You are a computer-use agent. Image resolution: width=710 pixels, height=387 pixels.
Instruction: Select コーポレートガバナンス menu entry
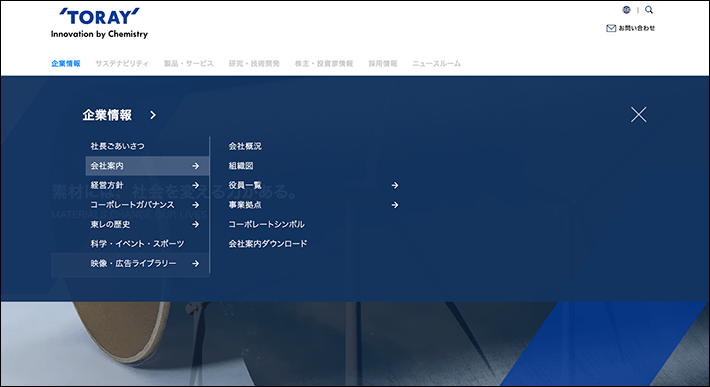tap(132, 205)
